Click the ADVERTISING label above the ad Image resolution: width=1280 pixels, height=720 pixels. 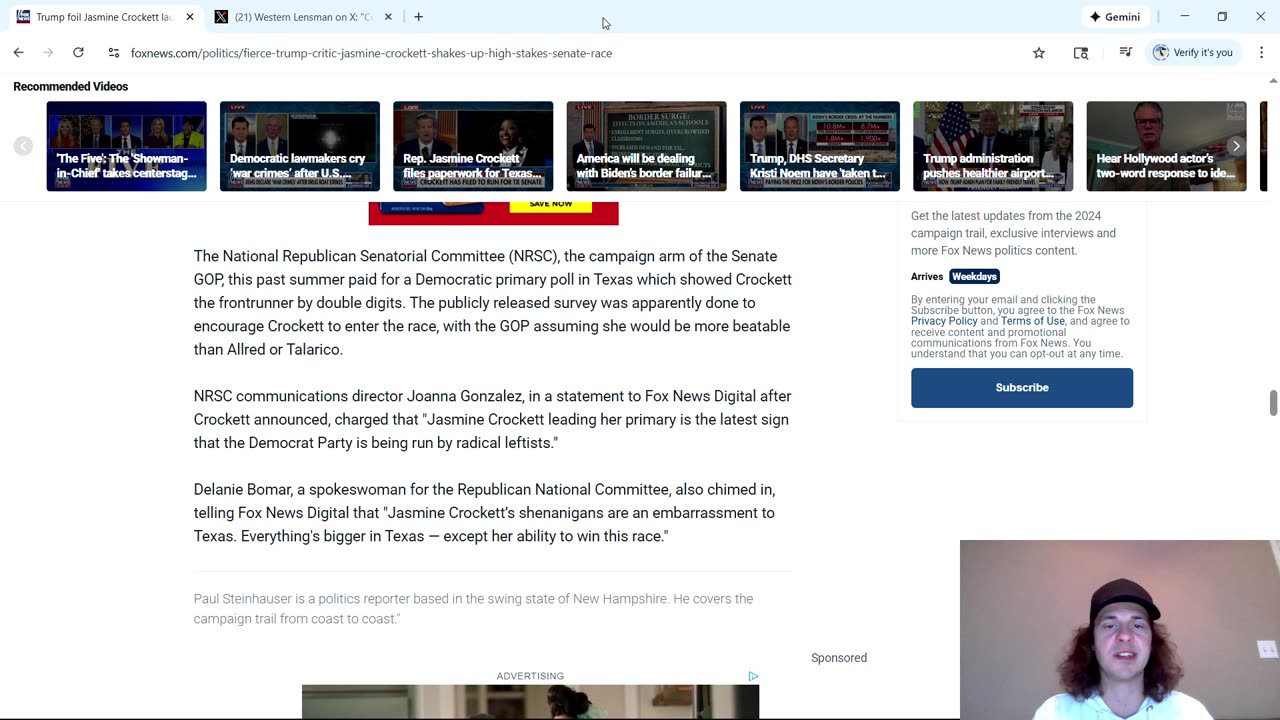pos(530,676)
